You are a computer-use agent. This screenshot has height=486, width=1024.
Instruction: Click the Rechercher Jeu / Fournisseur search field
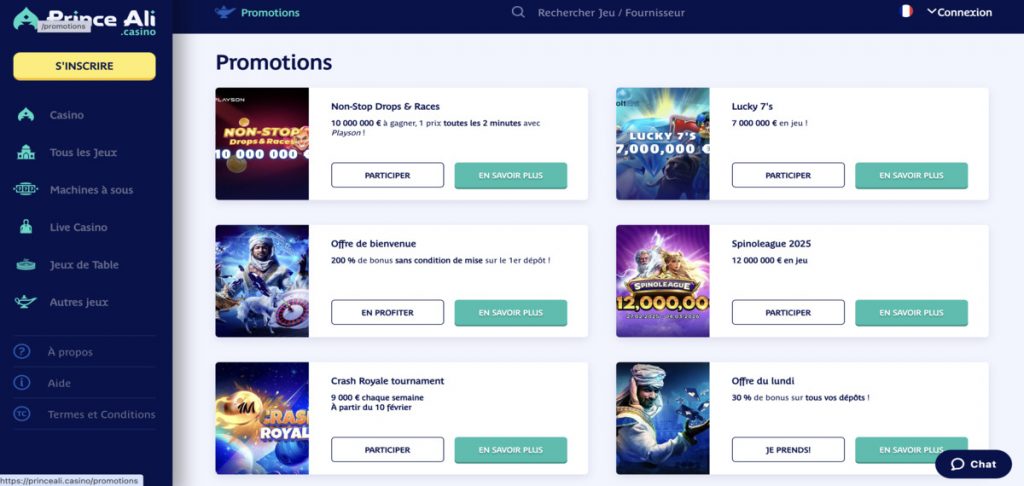coord(611,13)
